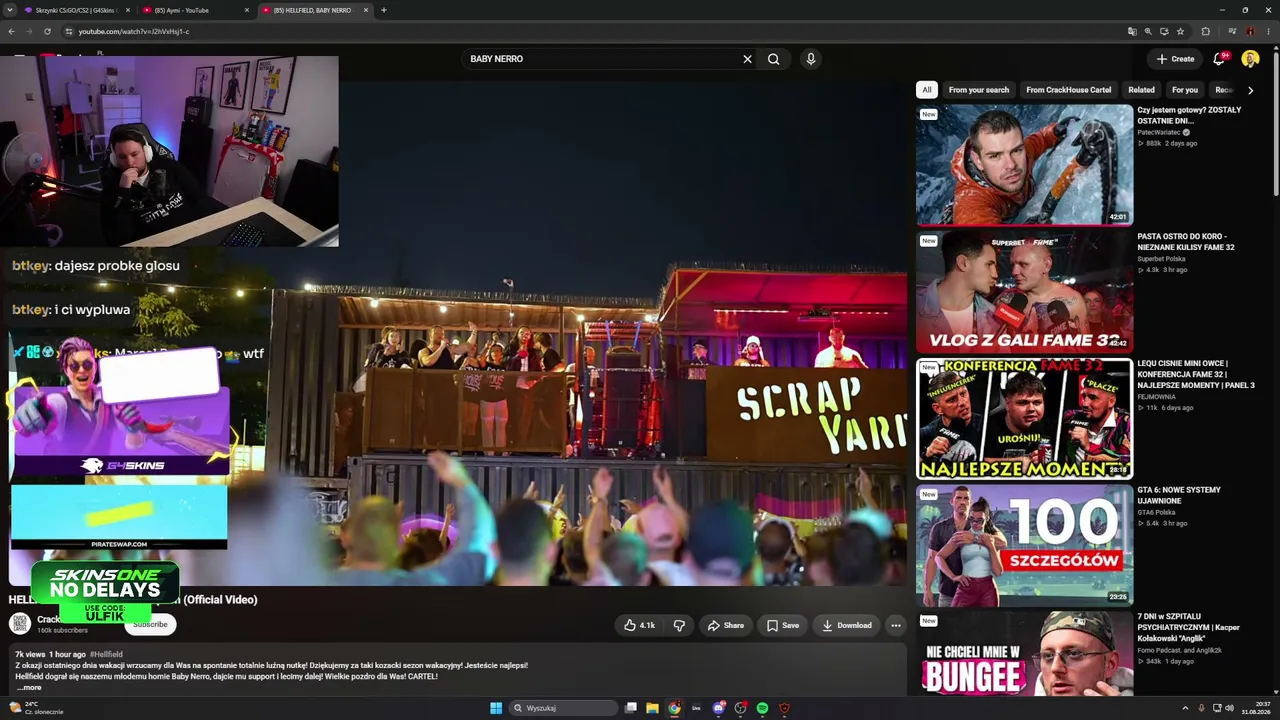Open YouTube notifications bell

pyautogui.click(x=1219, y=59)
